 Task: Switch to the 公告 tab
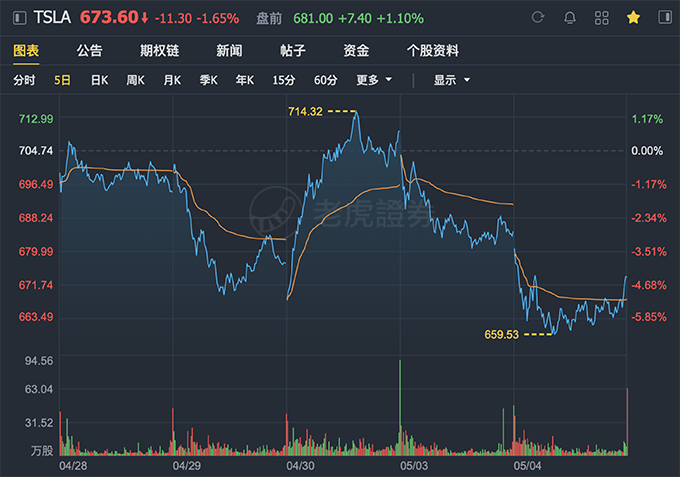[89, 51]
